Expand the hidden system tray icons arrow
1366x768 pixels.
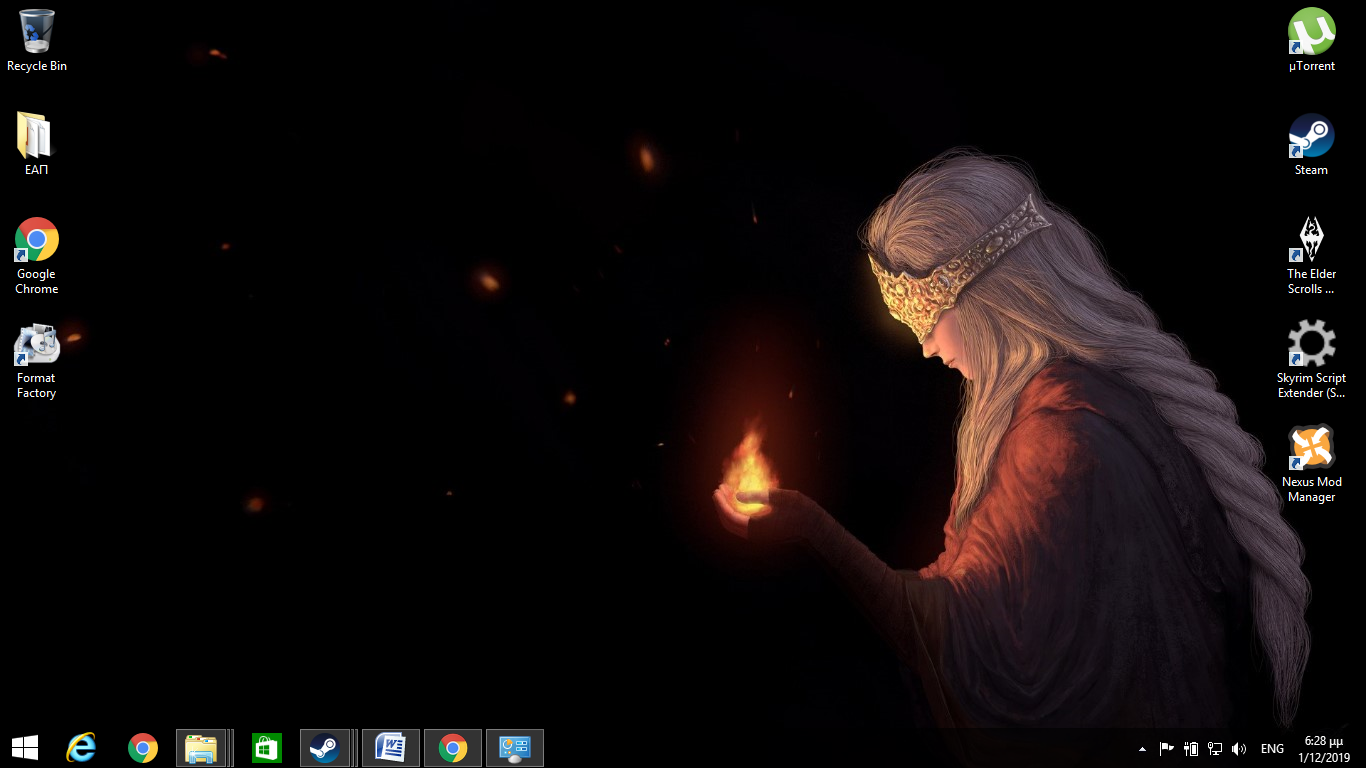(x=1142, y=749)
